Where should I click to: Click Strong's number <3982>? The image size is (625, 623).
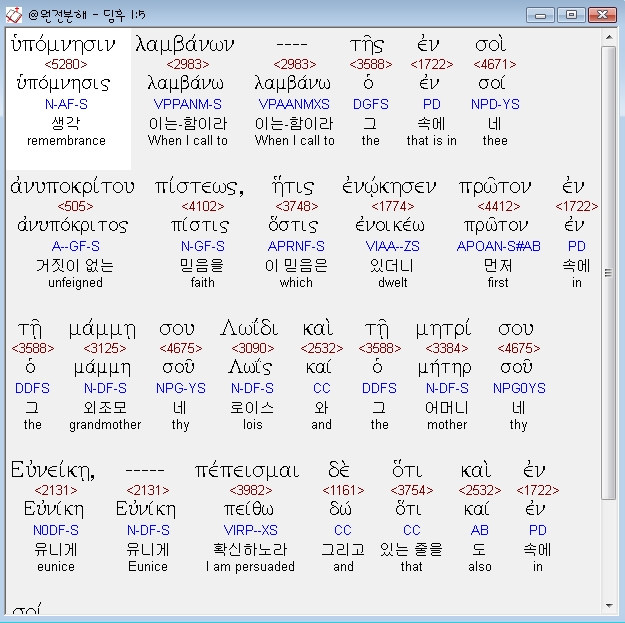point(251,490)
